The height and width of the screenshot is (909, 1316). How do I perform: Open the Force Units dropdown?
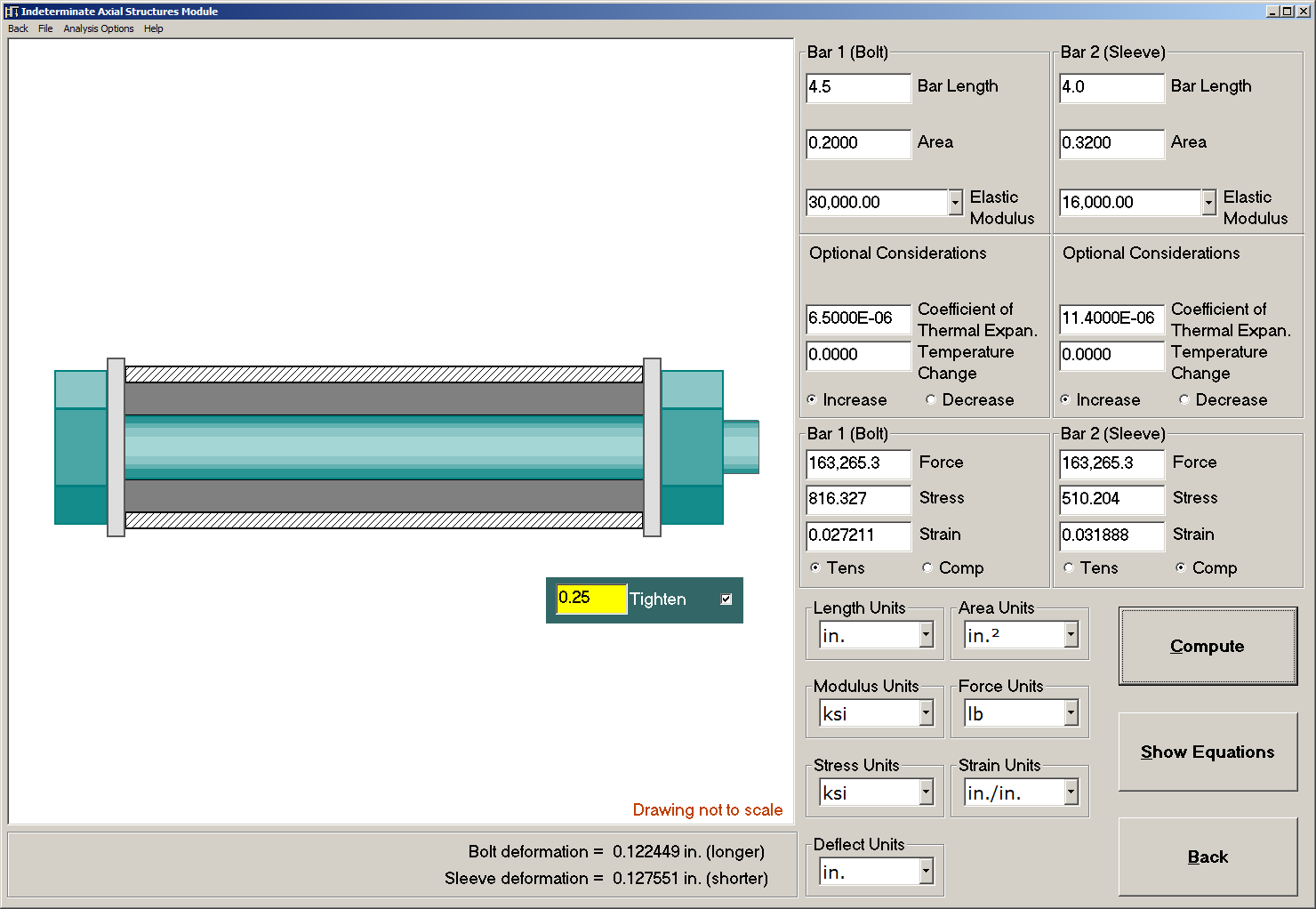[1071, 713]
